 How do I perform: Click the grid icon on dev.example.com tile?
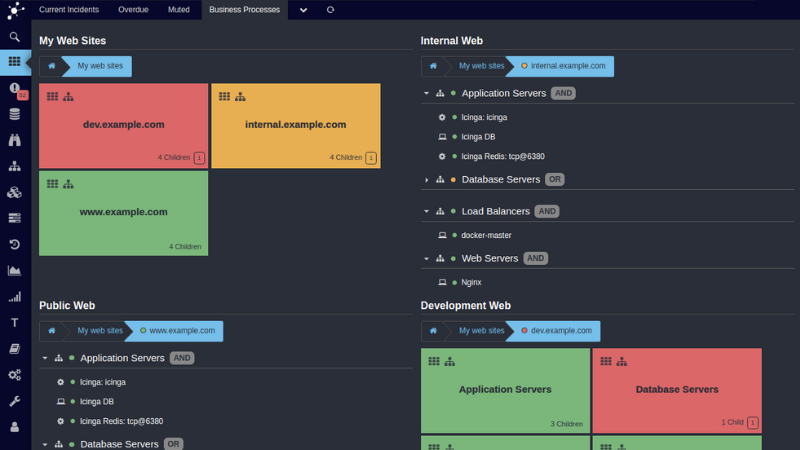click(53, 97)
